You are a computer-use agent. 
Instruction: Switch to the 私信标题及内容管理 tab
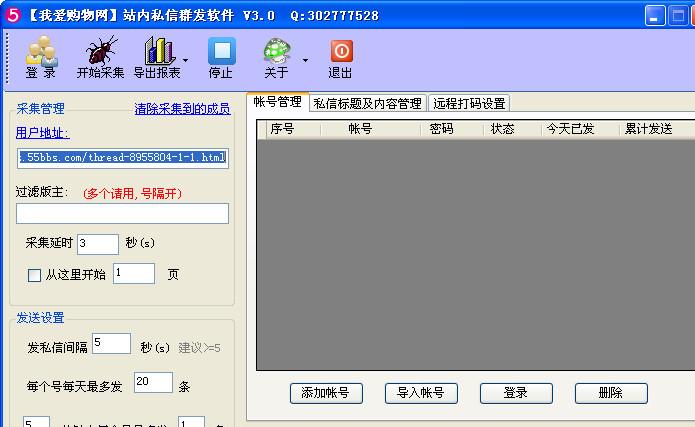click(x=367, y=103)
